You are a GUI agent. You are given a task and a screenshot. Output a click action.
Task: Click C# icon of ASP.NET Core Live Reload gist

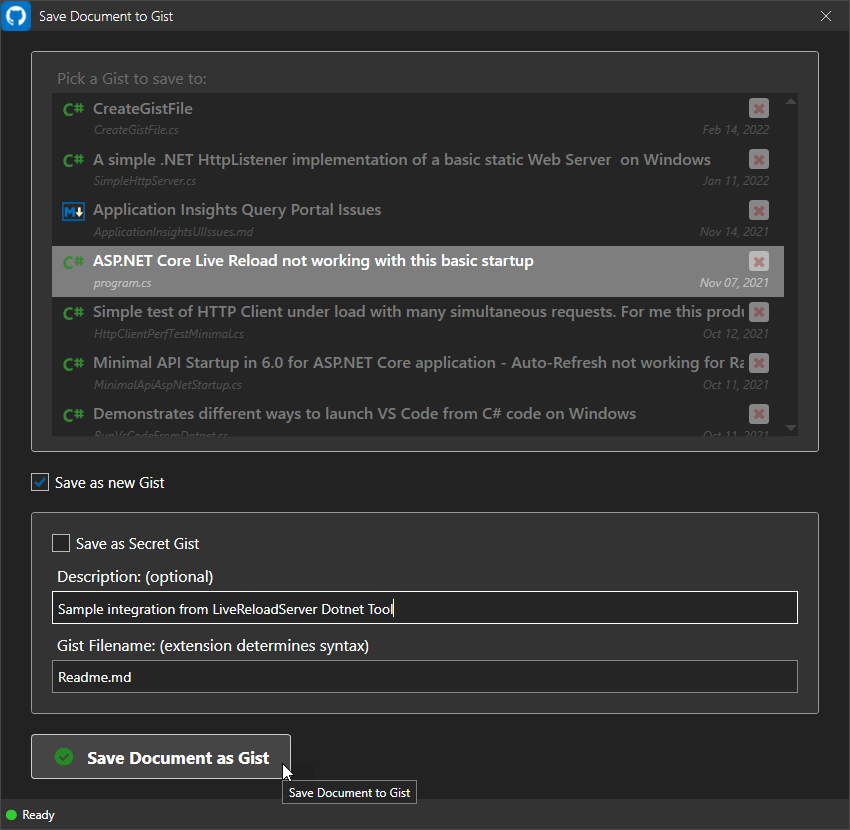click(73, 262)
